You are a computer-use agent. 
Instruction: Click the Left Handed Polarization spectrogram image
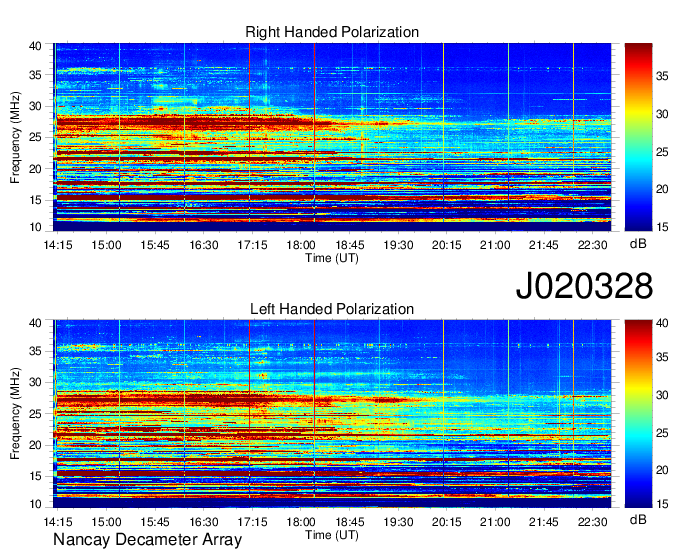(332, 414)
